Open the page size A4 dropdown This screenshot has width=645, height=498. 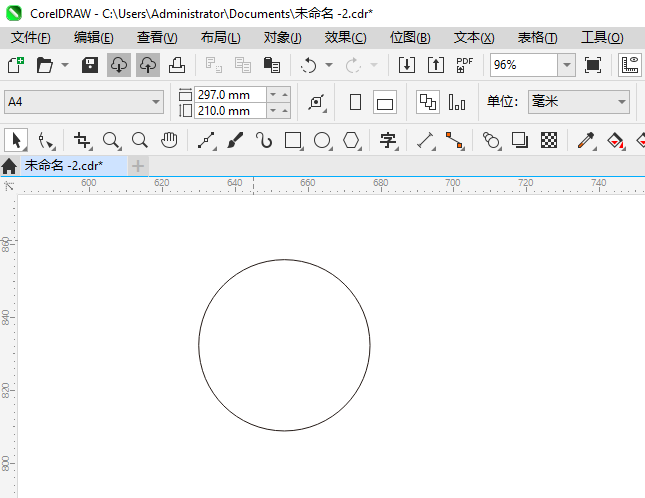84,102
